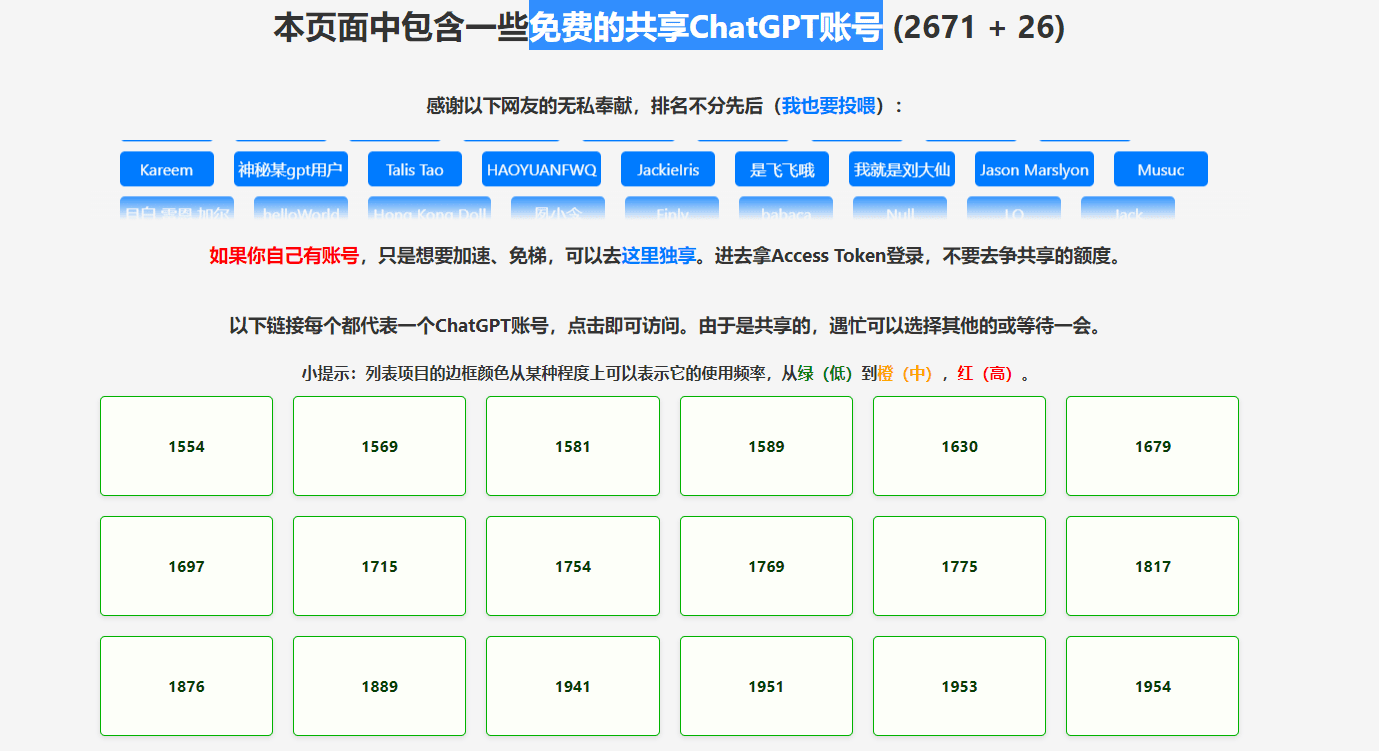Image resolution: width=1379 pixels, height=751 pixels.
Task: Visit ChatGPT account 1581
Action: [x=572, y=446]
